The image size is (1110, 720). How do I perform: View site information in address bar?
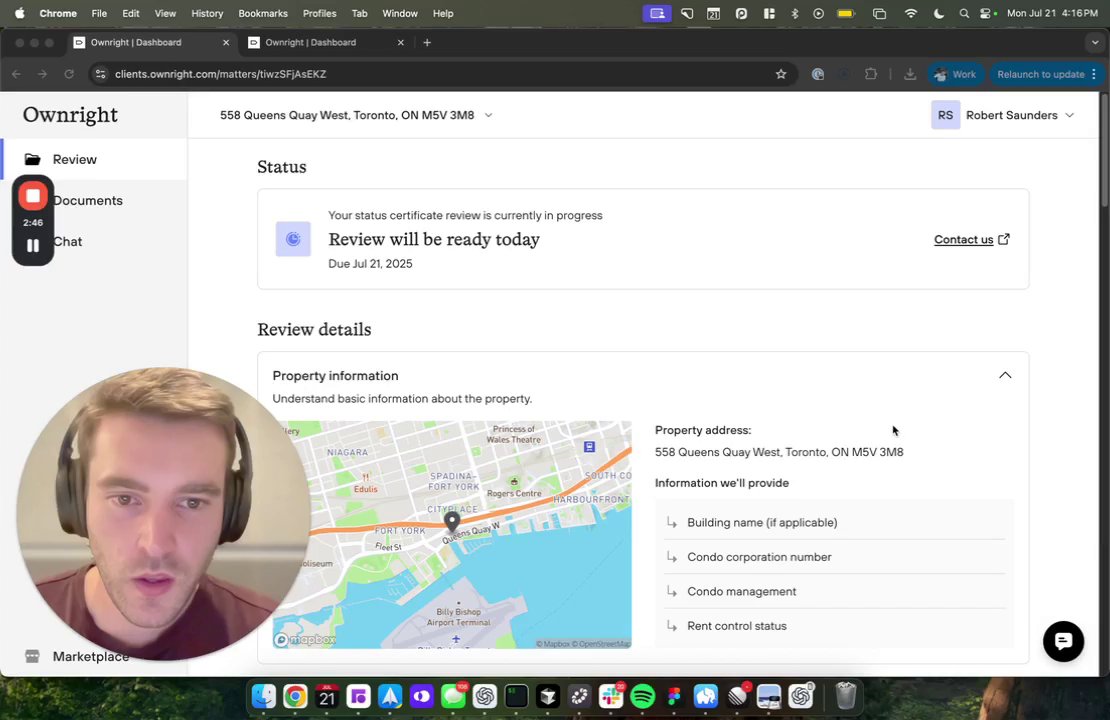click(101, 74)
